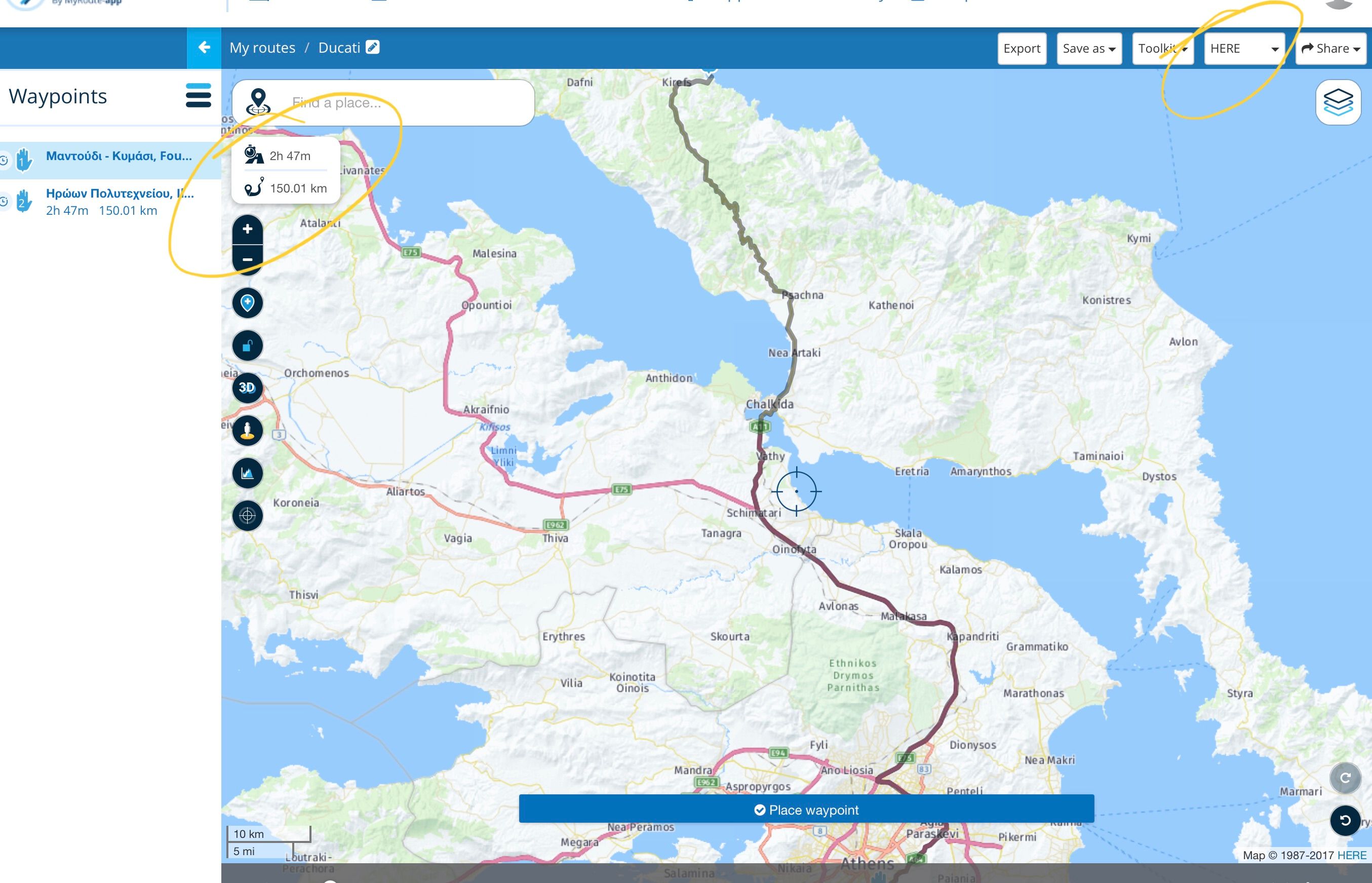Screen dimensions: 1372x883
Task: Toggle 3D map view
Action: tap(248, 388)
